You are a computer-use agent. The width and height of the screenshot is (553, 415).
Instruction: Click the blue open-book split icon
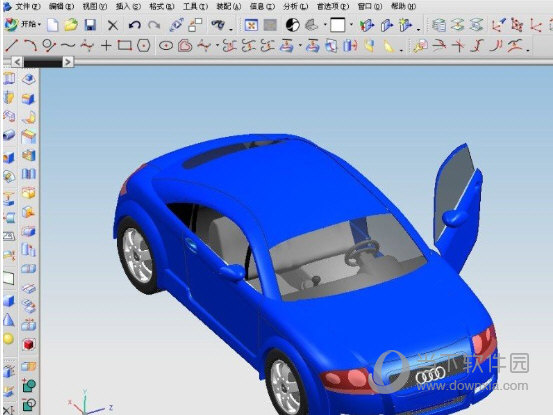point(29,174)
